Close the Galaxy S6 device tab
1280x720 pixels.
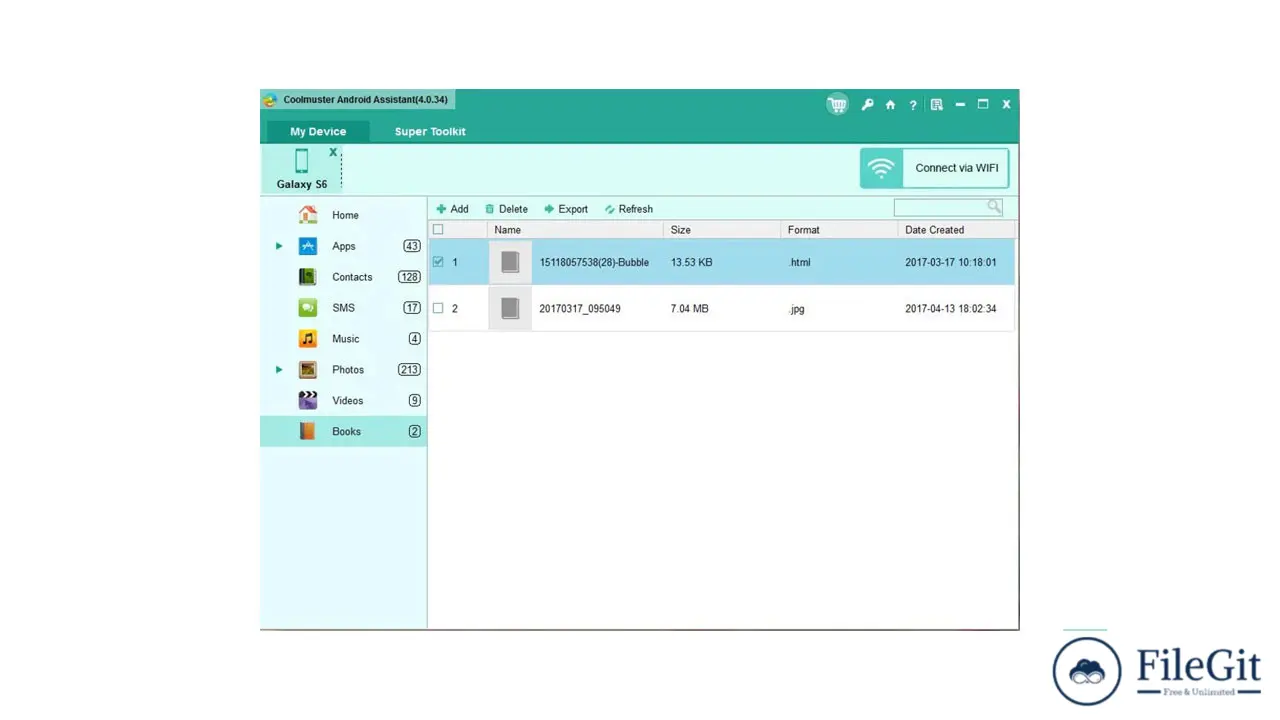333,152
